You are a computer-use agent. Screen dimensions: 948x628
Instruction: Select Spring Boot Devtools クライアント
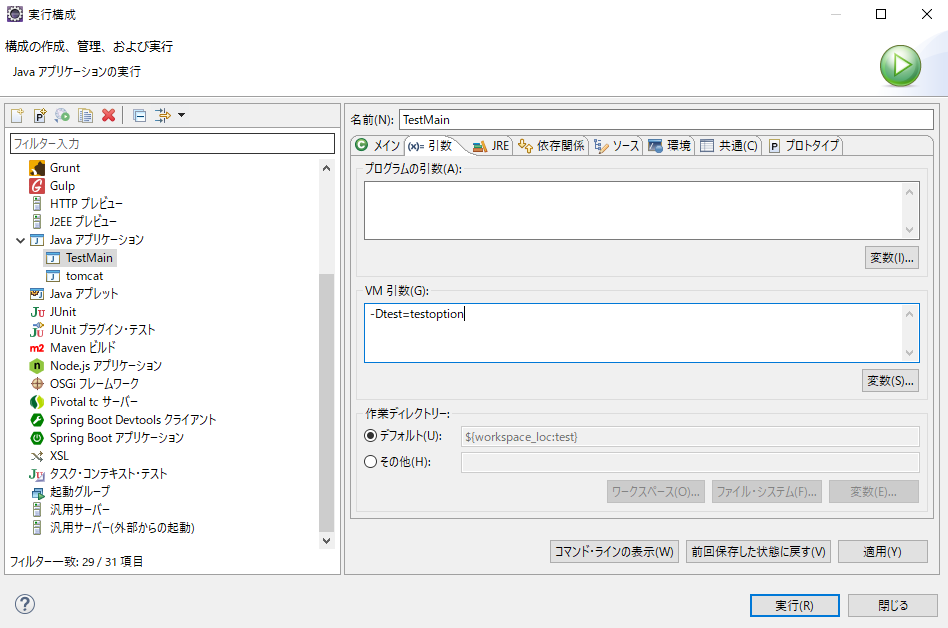[x=132, y=420]
